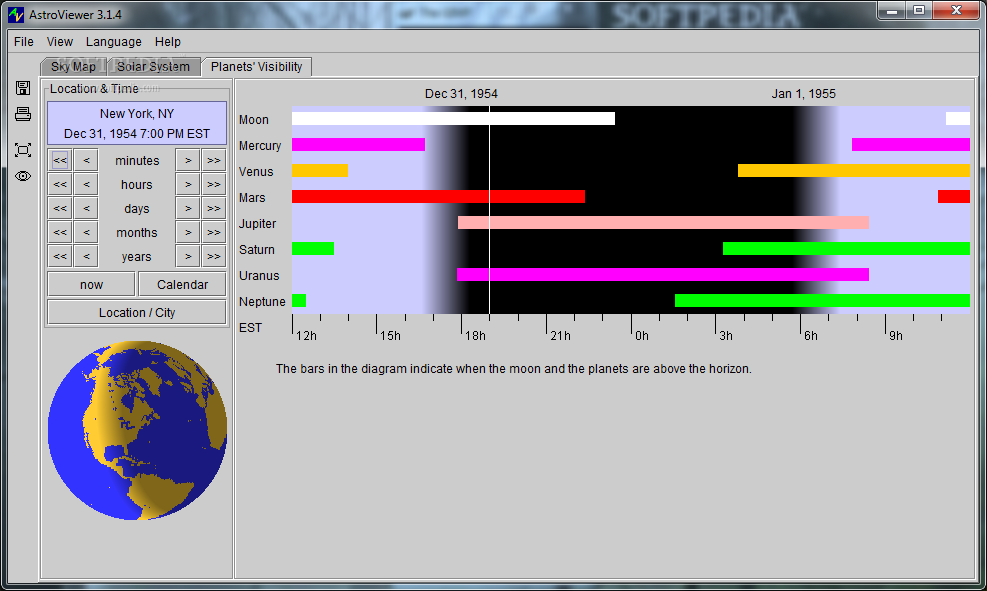Jump back many hours with << button

(x=60, y=184)
